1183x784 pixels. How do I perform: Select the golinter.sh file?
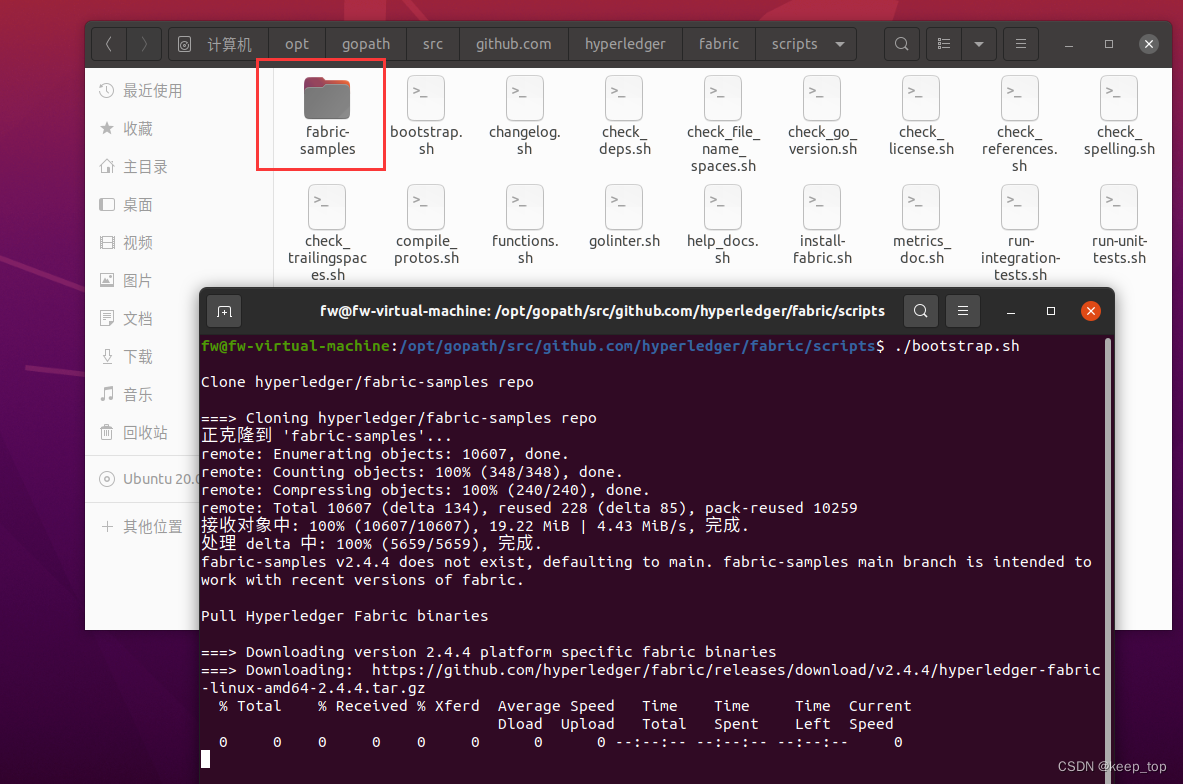[x=624, y=217]
